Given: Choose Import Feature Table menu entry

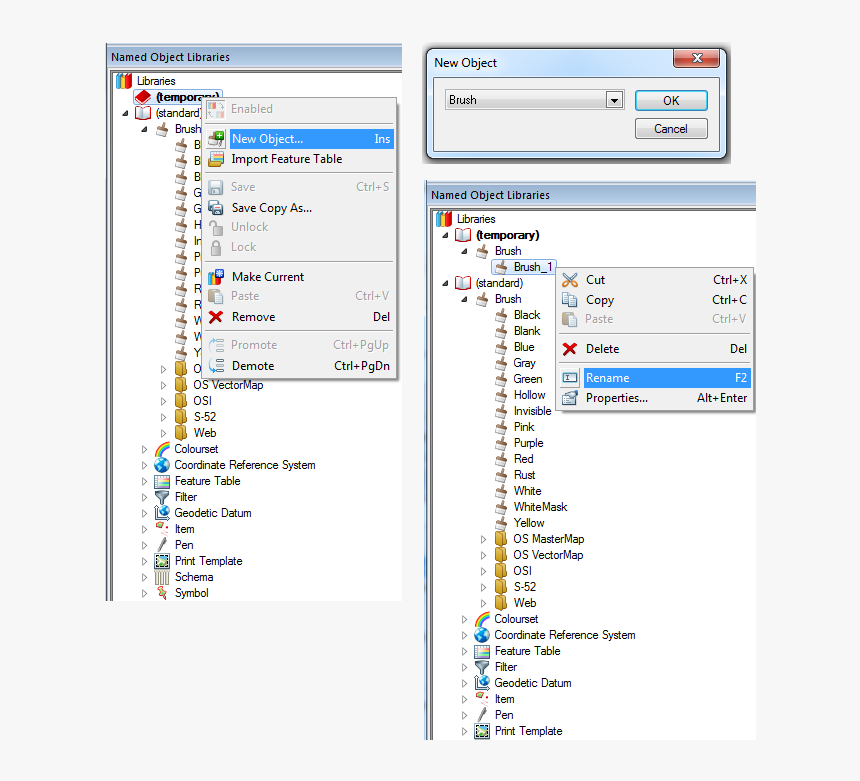Looking at the screenshot, I should (300, 159).
